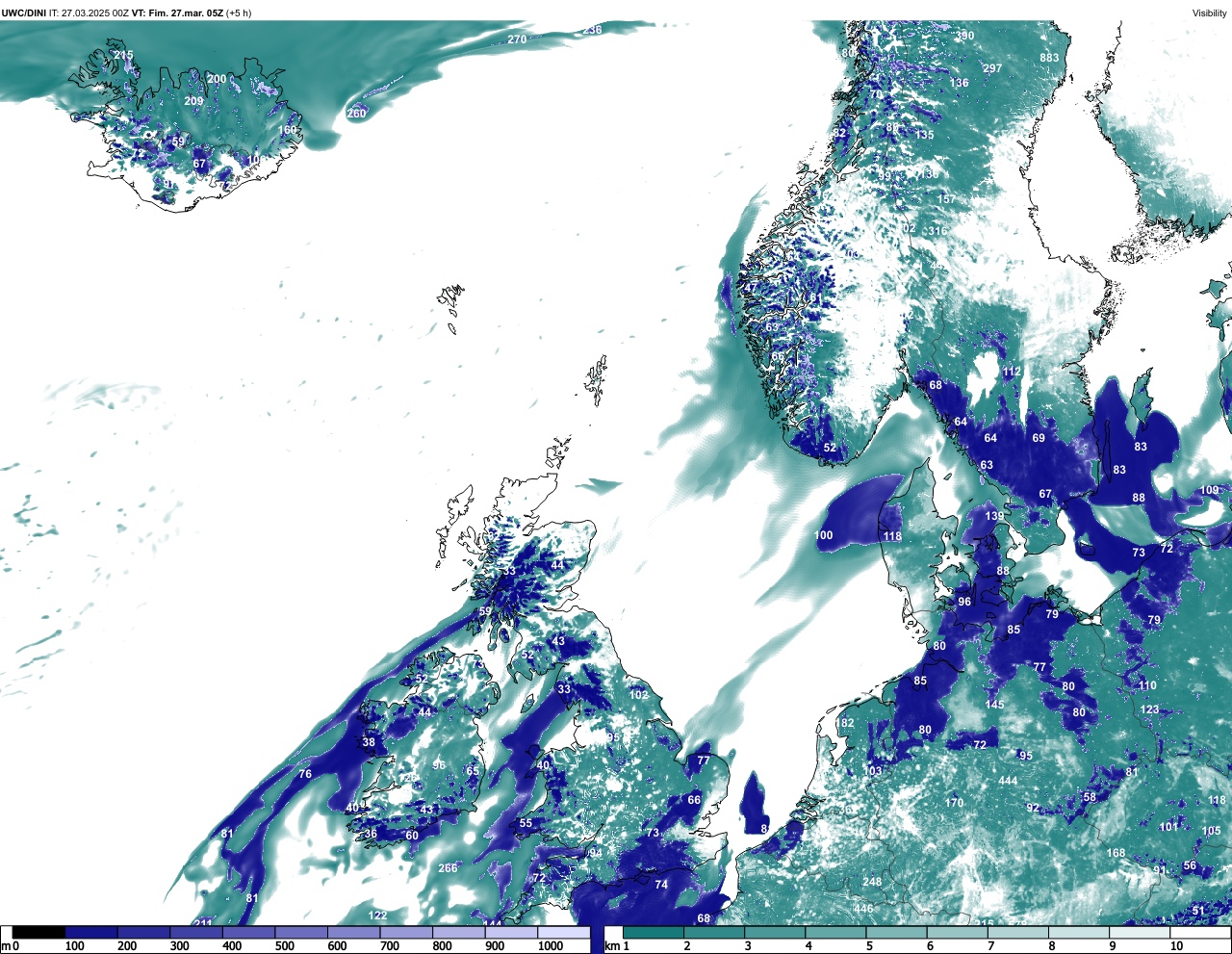The width and height of the screenshot is (1232, 954).
Task: Click the '500' meter legend label
Action: click(284, 946)
